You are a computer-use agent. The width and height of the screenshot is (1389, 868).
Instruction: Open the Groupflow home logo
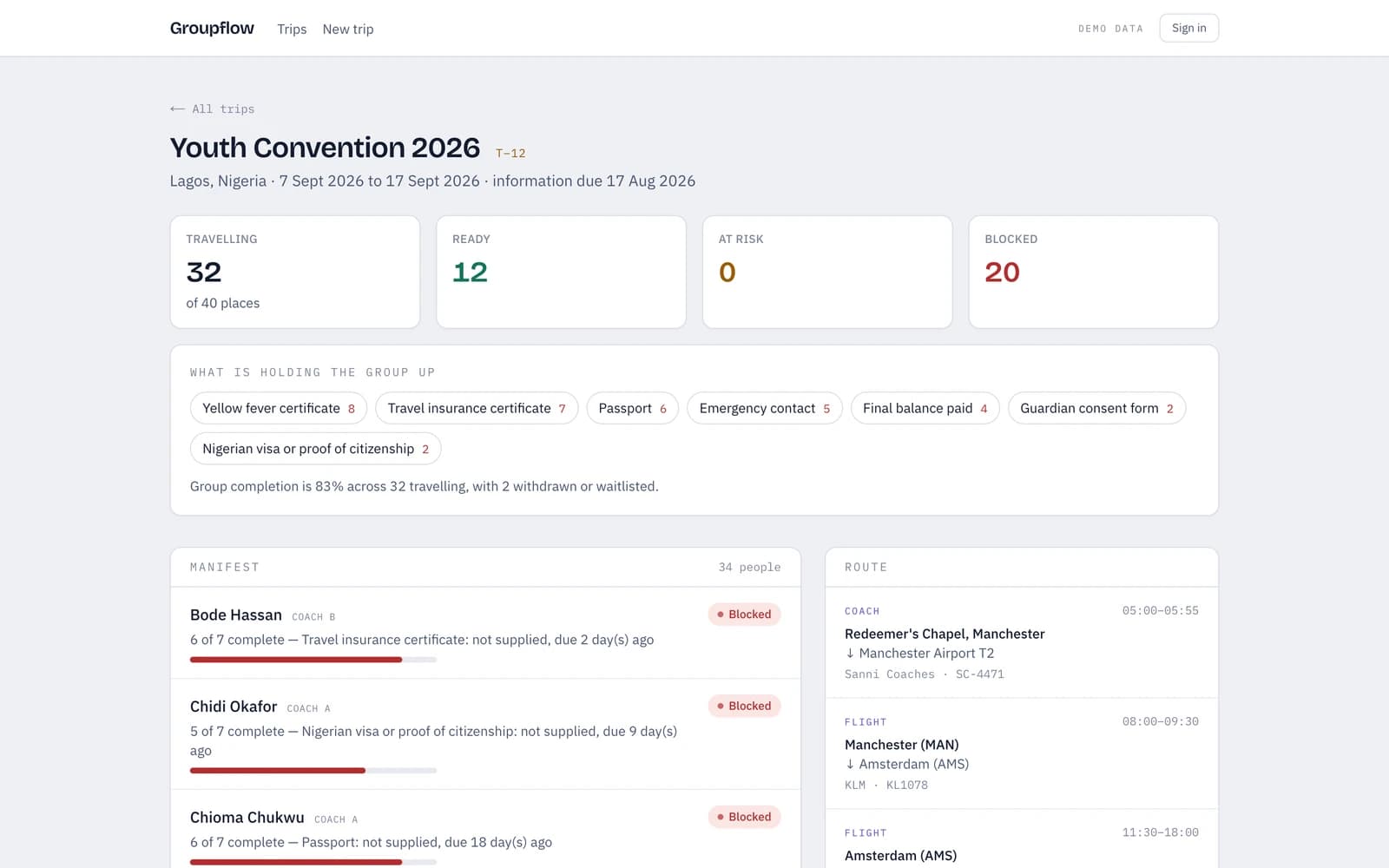coord(212,28)
